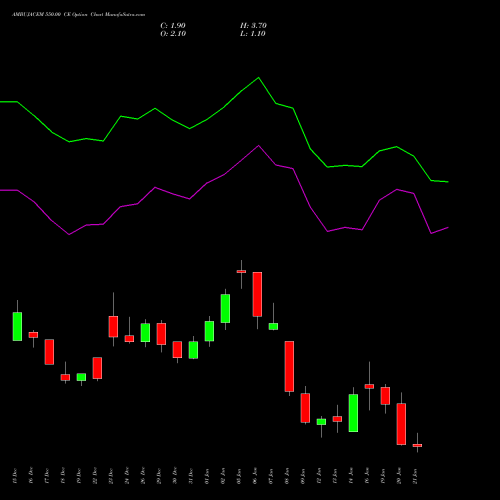500x500 pixels.
Task: Click the green candle above 14 Jan
Action: 353,413
